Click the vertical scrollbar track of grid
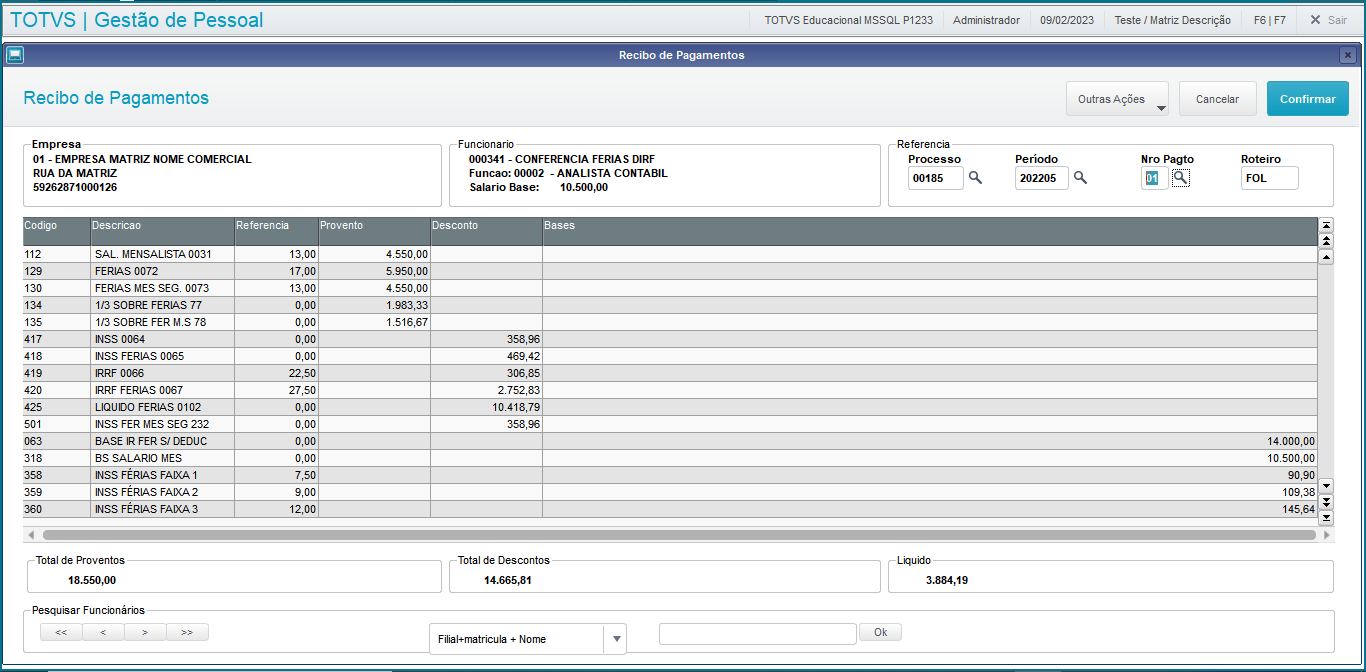This screenshot has height=672, width=1366. click(1327, 371)
